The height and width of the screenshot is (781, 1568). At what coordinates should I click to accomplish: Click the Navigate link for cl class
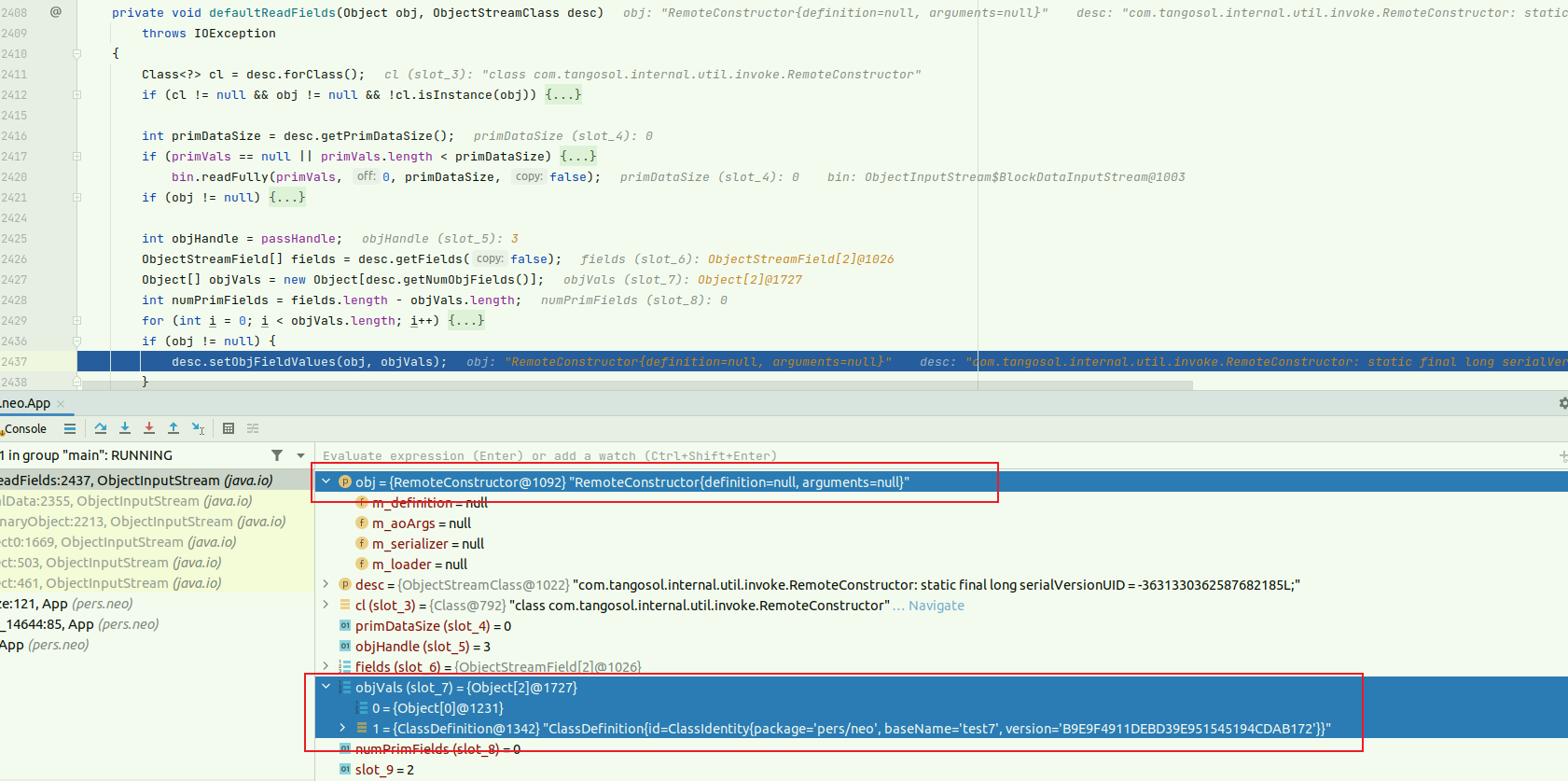coord(937,606)
